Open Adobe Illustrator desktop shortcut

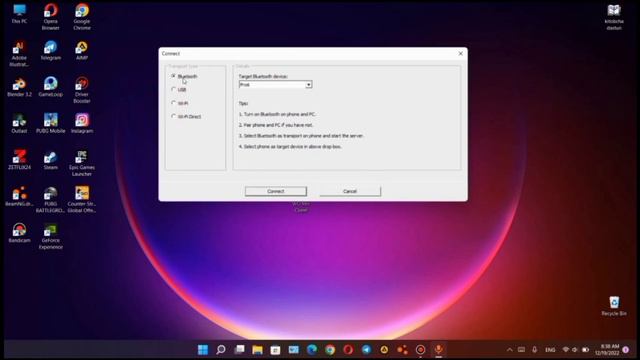click(19, 53)
